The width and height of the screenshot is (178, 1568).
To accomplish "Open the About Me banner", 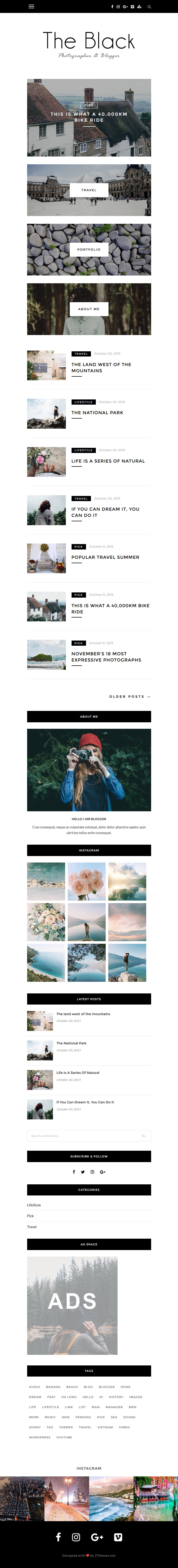I will pyautogui.click(x=89, y=309).
